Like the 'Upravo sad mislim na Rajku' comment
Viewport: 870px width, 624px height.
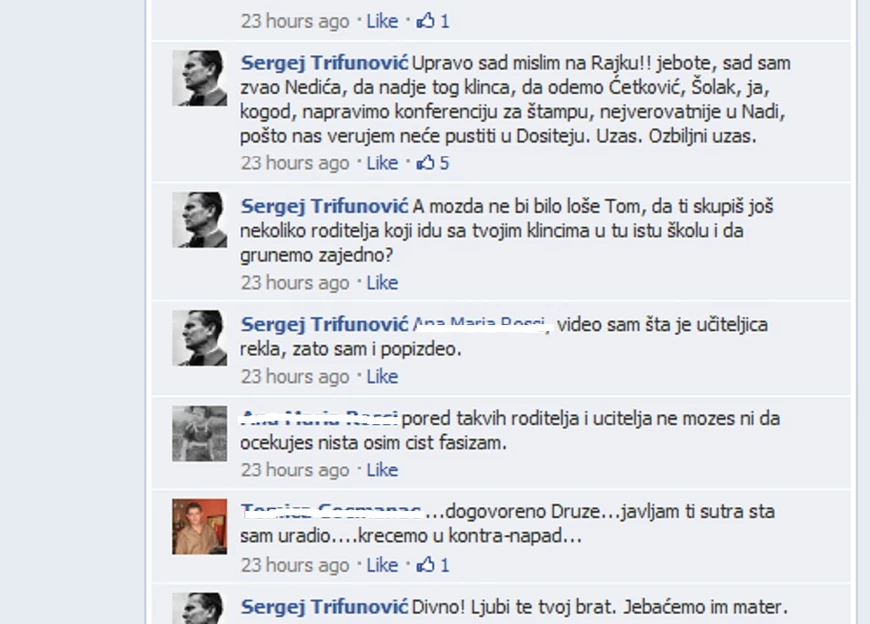[382, 163]
